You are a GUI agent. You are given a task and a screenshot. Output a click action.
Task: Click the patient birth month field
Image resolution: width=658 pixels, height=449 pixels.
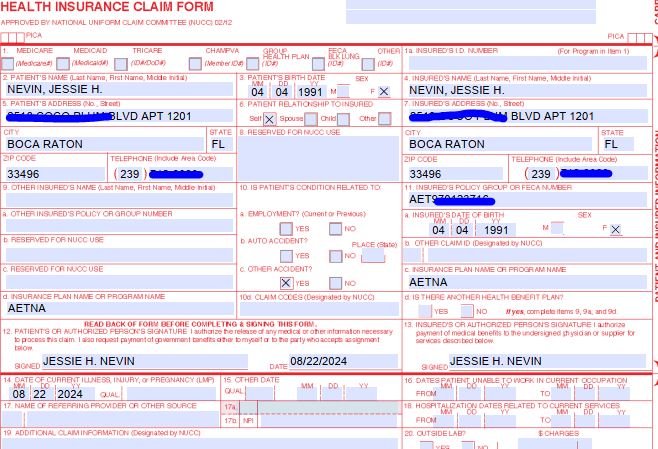258,92
